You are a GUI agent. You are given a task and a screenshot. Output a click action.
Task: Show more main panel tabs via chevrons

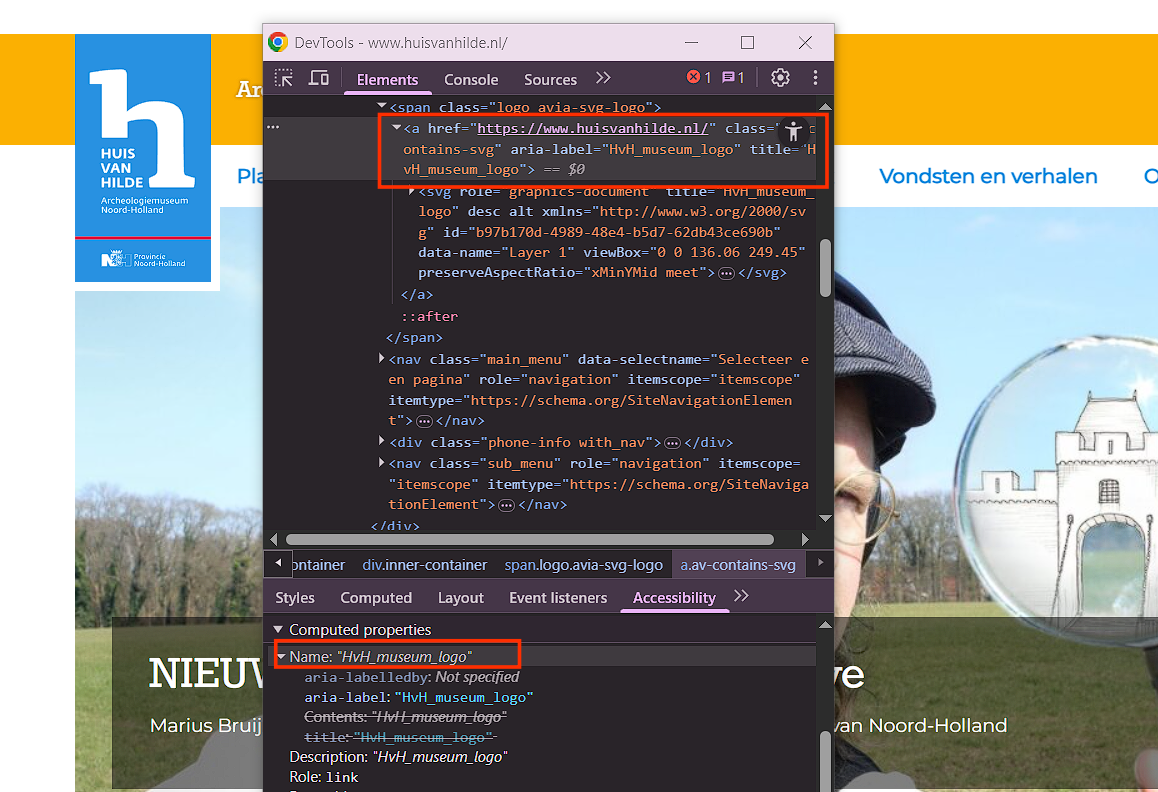click(x=603, y=78)
